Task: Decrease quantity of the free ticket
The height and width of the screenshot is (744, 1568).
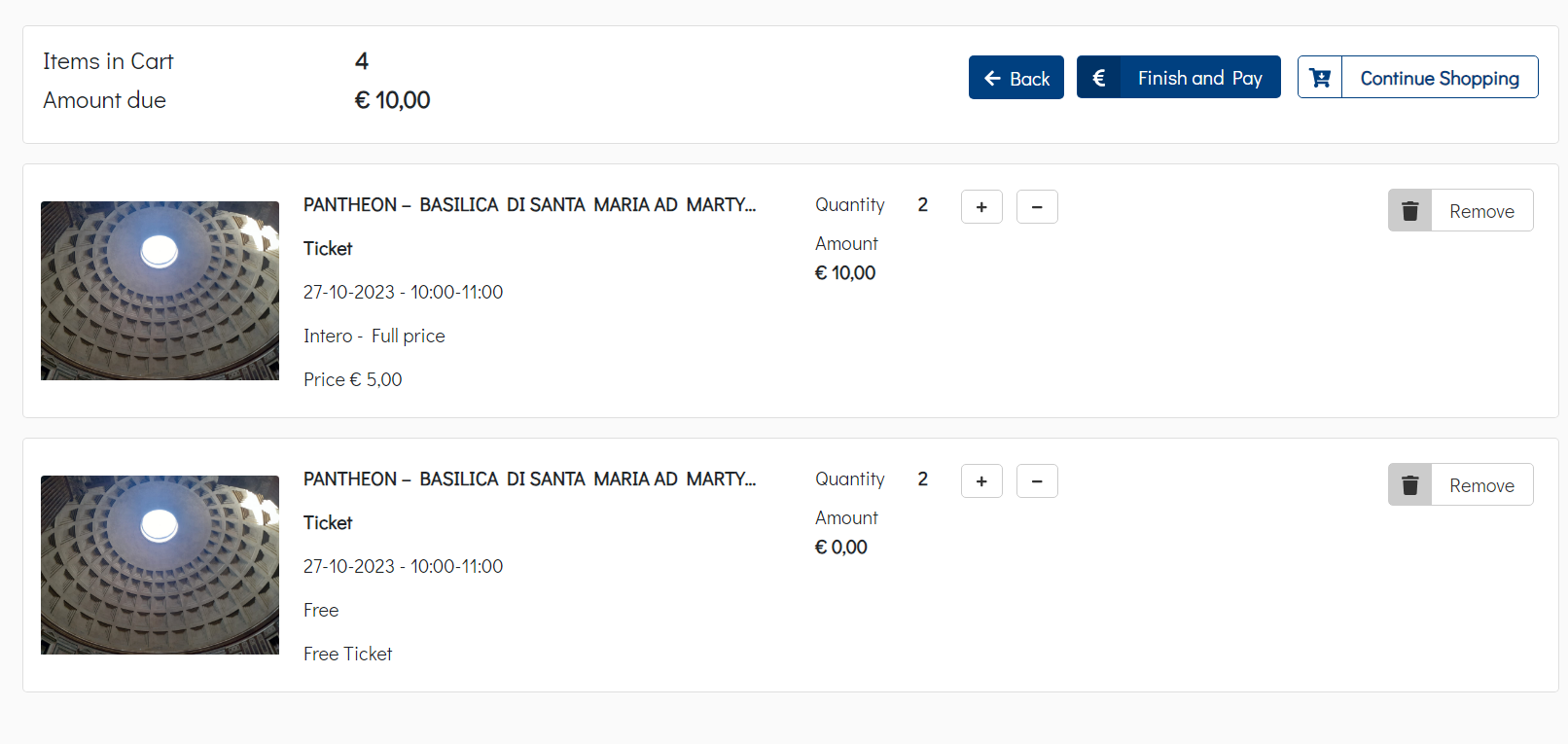Action: click(1037, 481)
